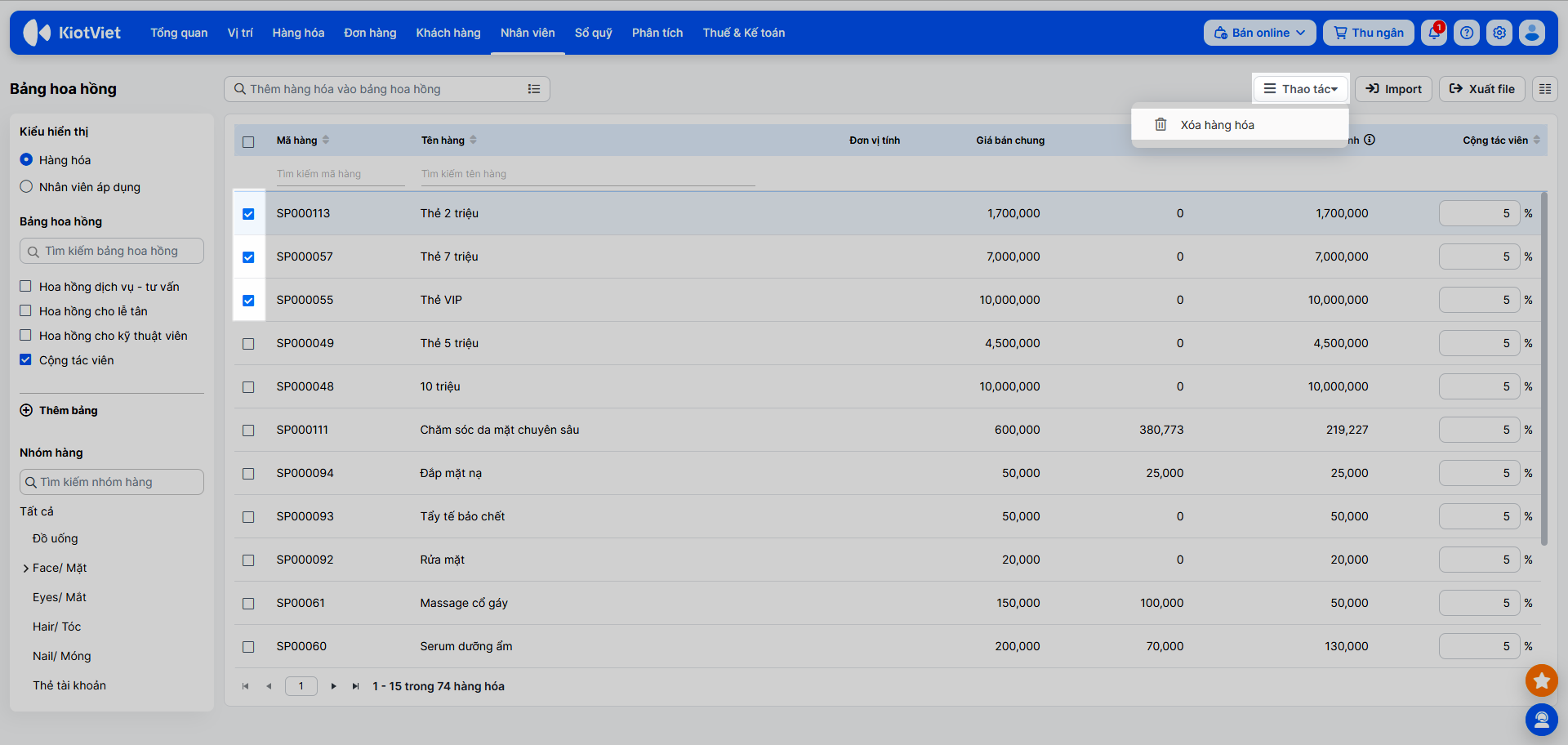The image size is (1568, 745).
Task: Open the Vị trí menu
Action: [240, 33]
